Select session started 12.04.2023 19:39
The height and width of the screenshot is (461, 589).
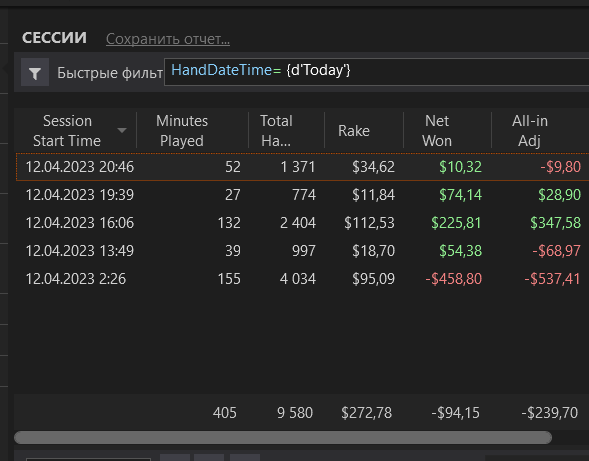click(303, 195)
